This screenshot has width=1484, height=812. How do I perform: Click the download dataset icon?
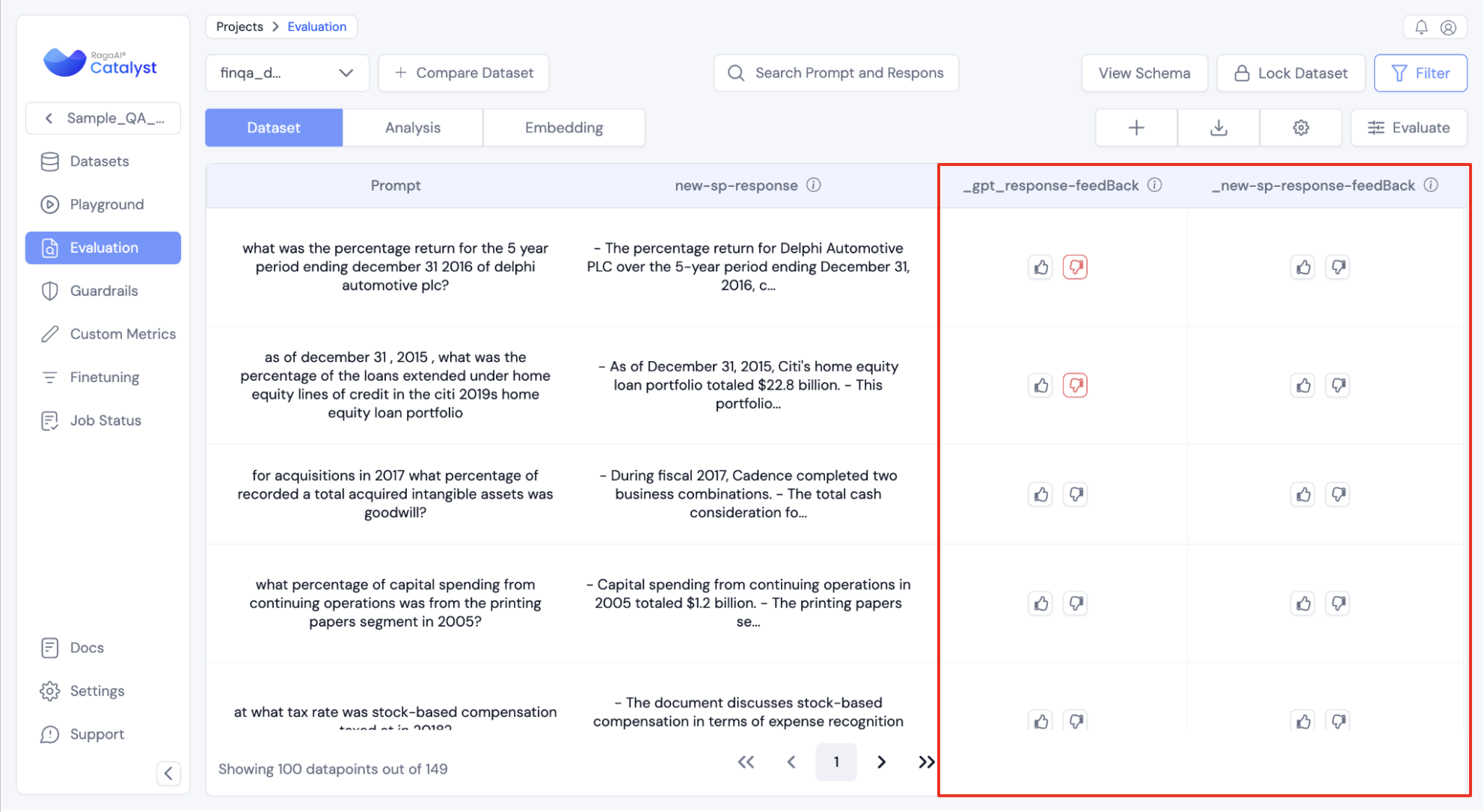tap(1218, 128)
